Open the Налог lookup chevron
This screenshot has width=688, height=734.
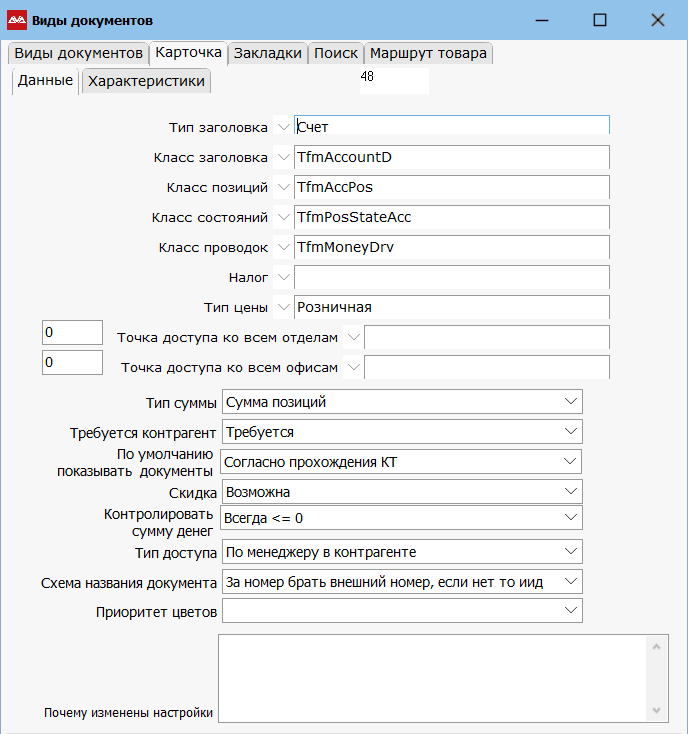tap(283, 277)
